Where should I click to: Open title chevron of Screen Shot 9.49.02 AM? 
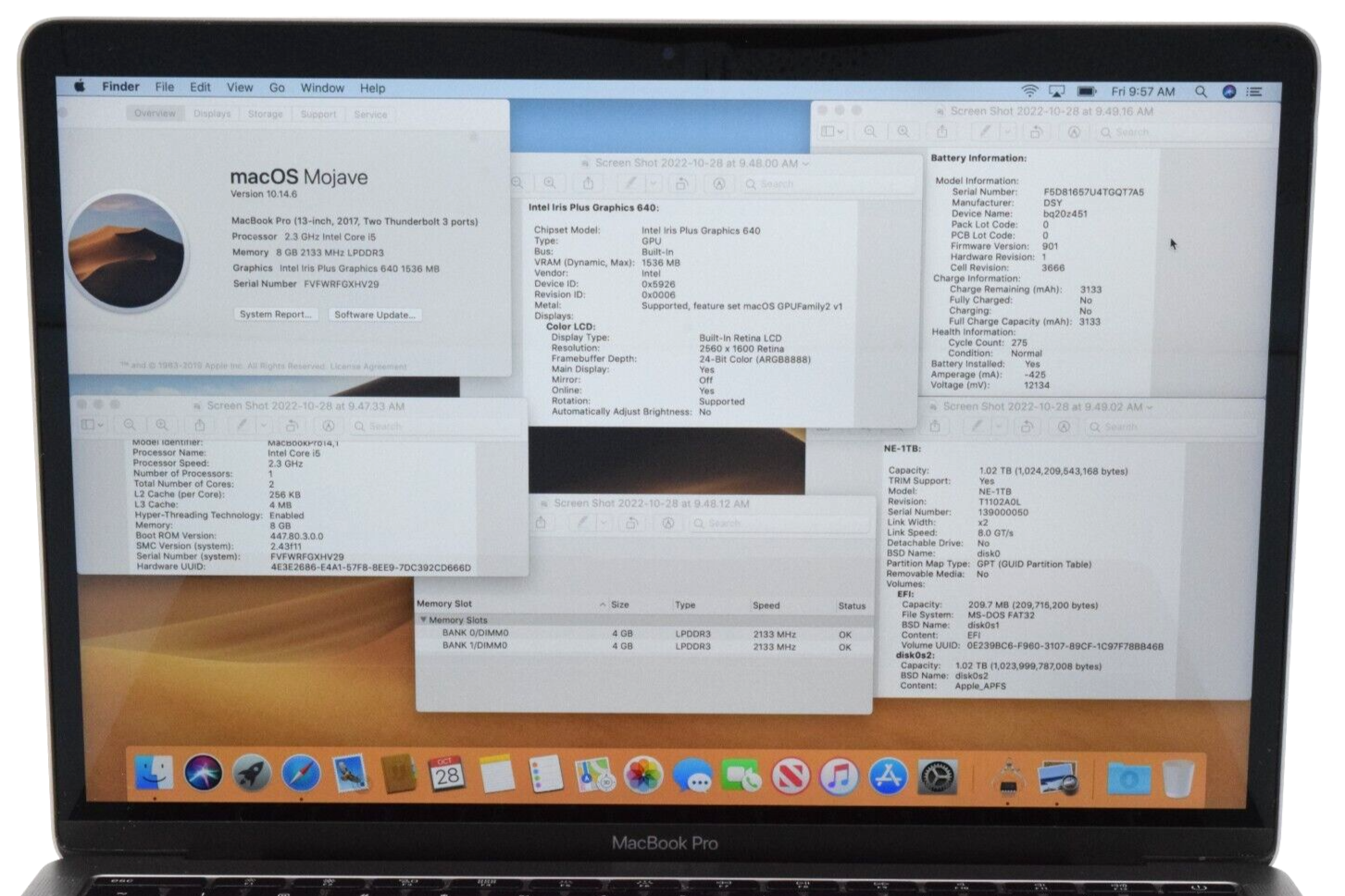pyautogui.click(x=1150, y=406)
